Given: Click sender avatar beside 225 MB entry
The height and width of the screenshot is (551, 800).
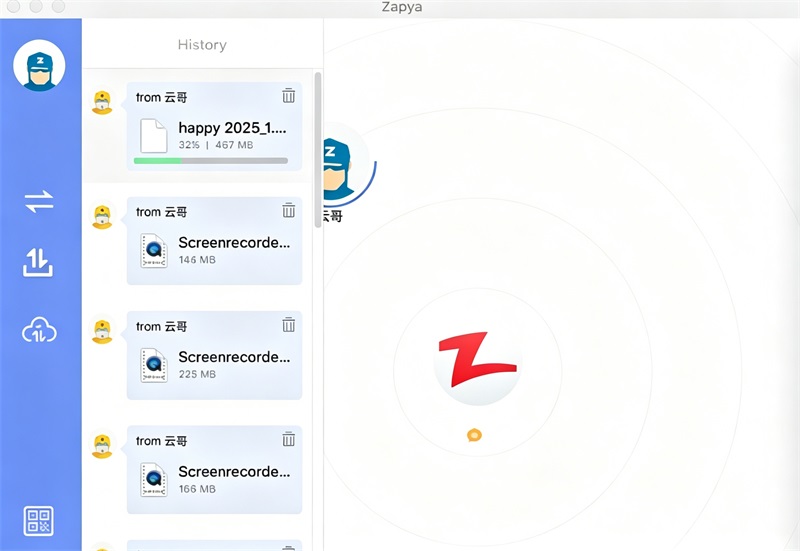Looking at the screenshot, I should (x=102, y=331).
